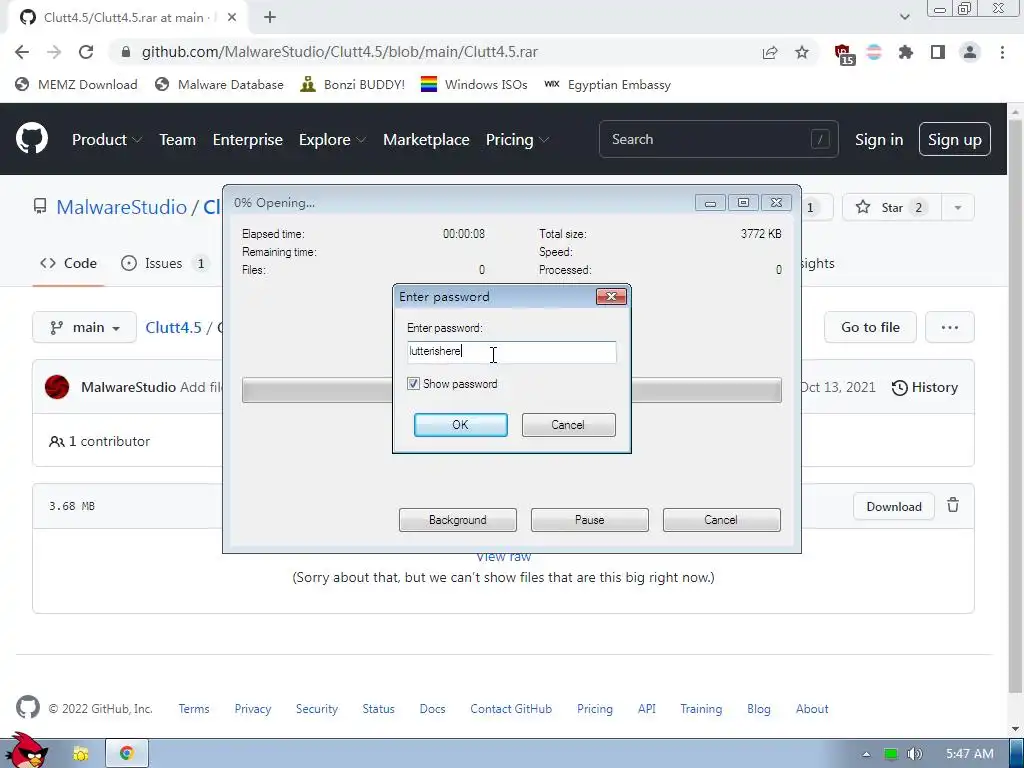Viewport: 1024px width, 768px height.
Task: Open the red shield extension with badge 15
Action: (844, 54)
